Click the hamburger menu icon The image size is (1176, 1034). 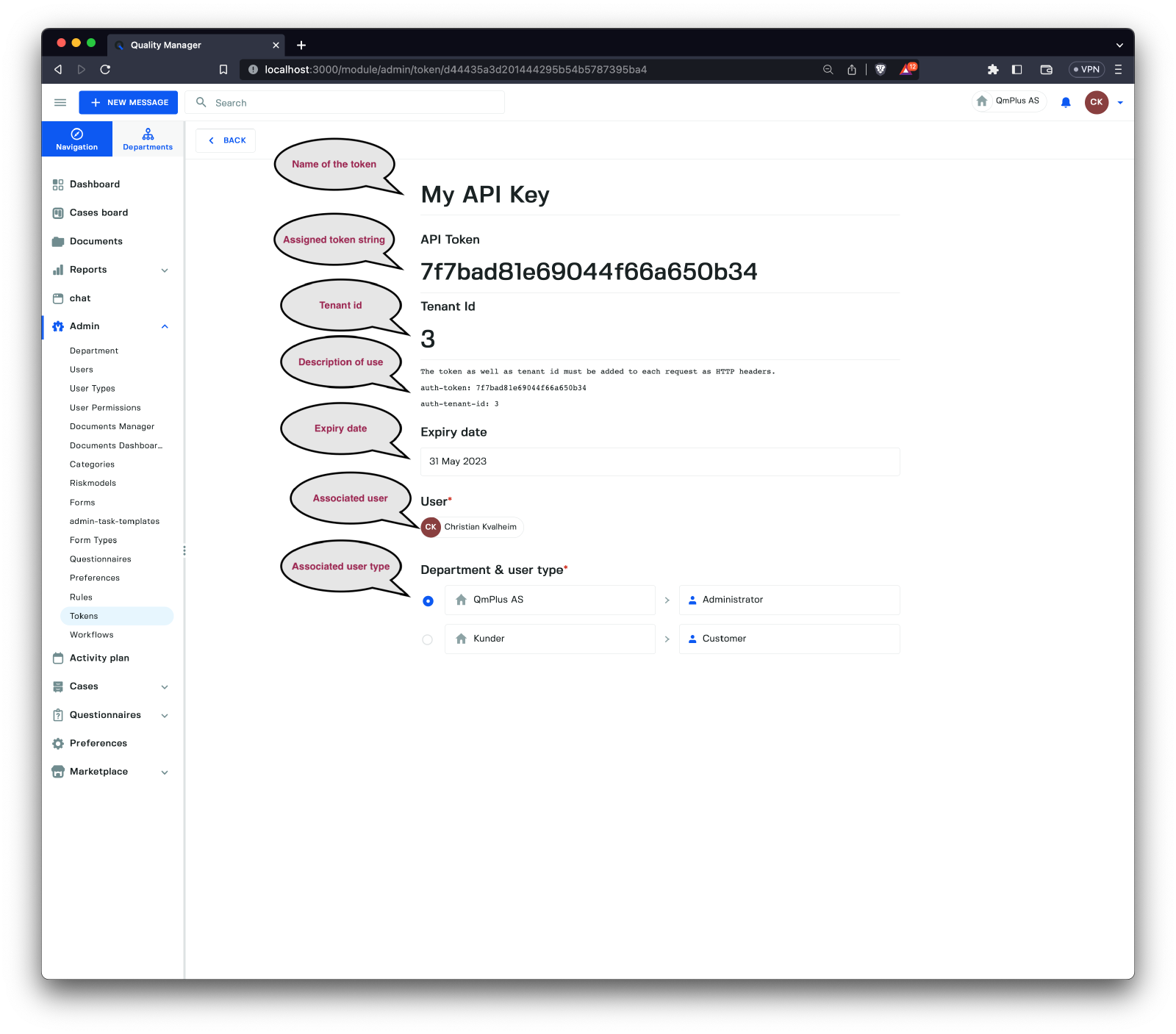[60, 102]
